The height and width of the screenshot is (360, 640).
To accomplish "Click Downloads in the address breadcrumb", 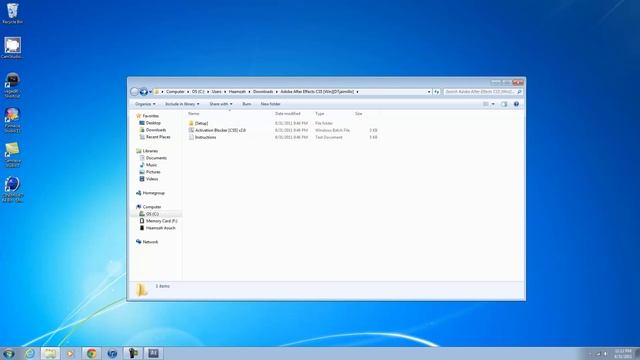I will 263,92.
